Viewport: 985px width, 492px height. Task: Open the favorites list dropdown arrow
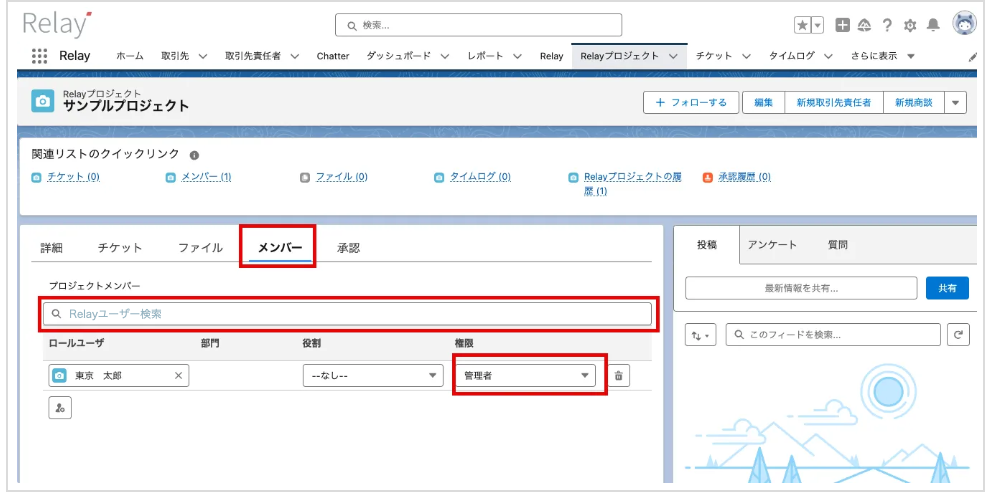pos(817,25)
